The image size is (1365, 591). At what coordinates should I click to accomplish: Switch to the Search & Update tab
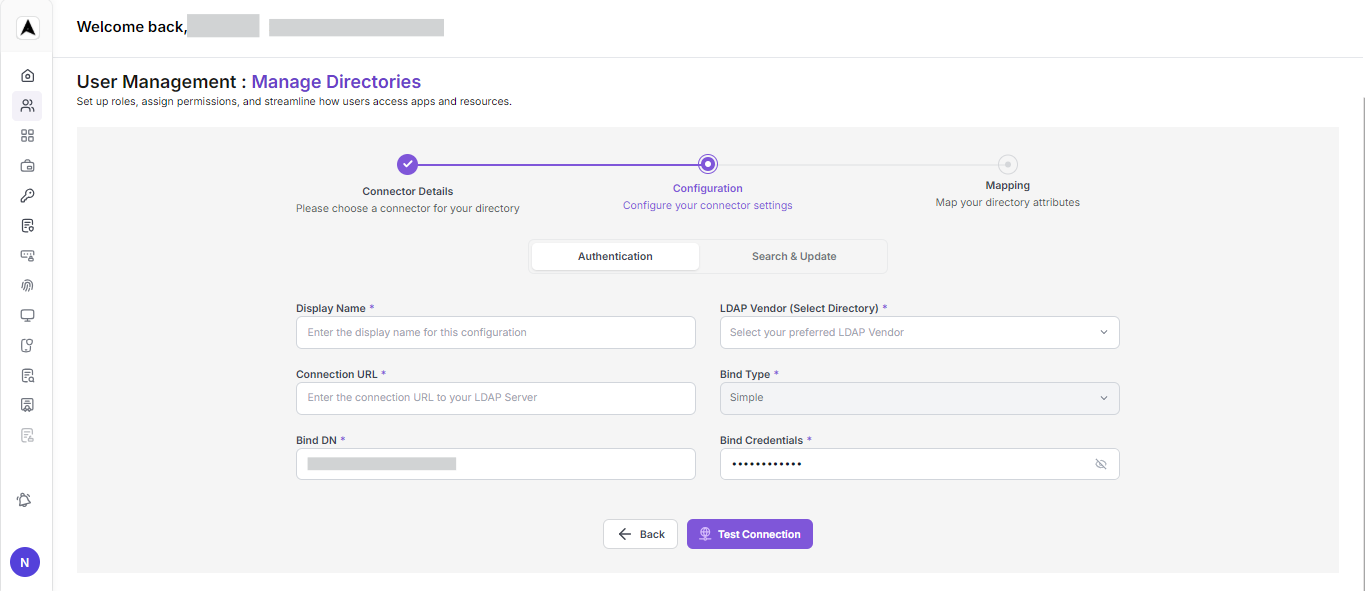point(793,256)
